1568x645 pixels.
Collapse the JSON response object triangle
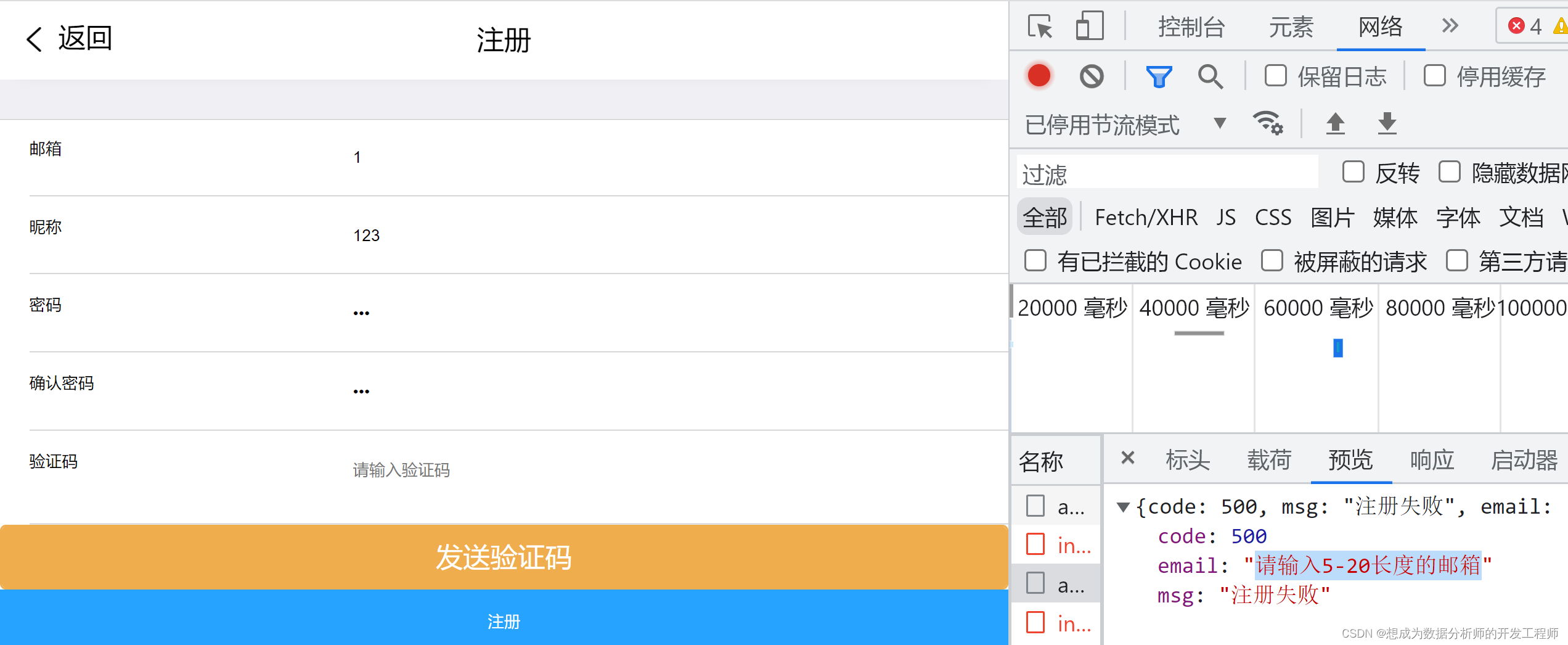(1123, 507)
